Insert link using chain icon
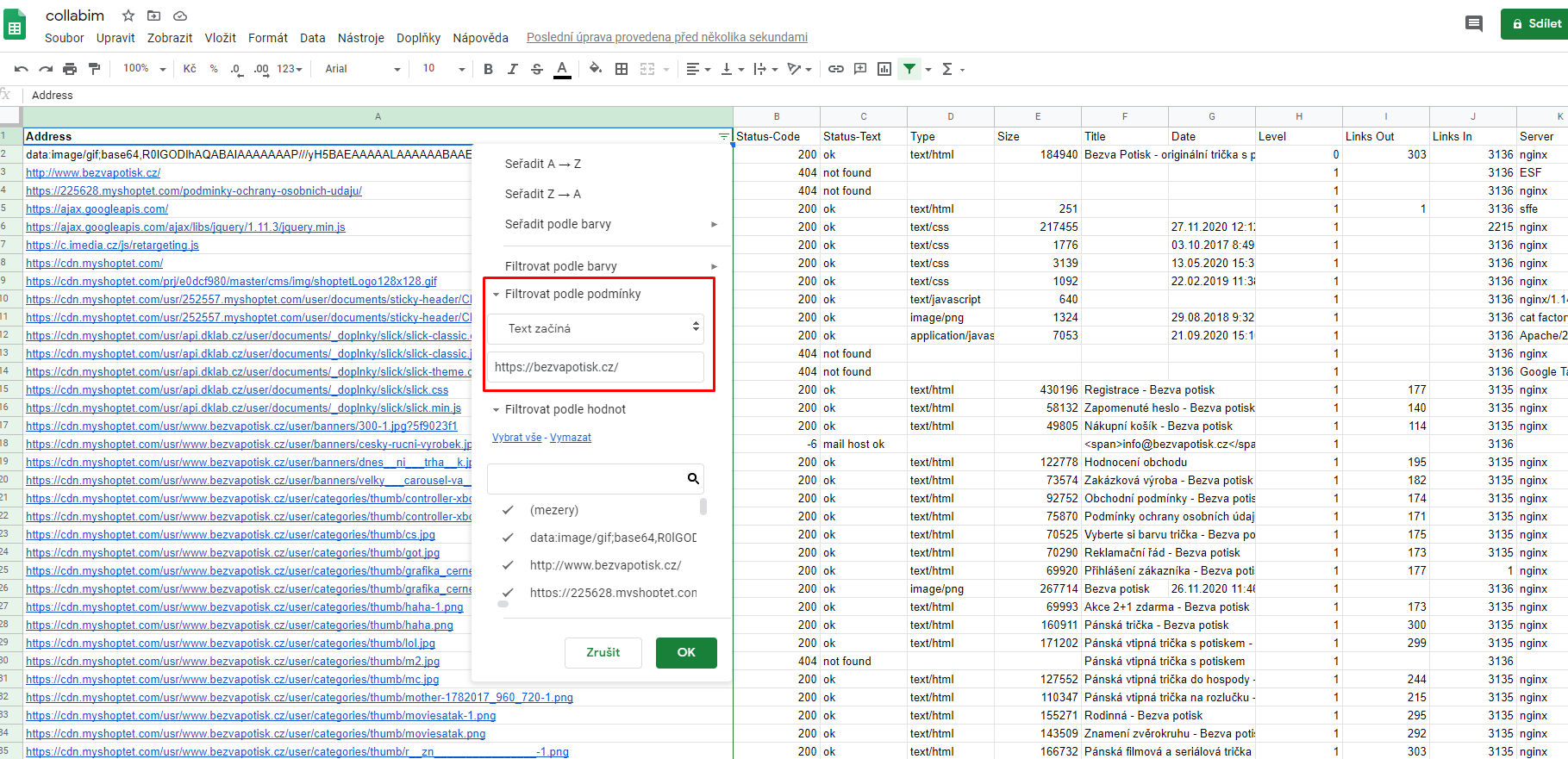 coord(836,69)
